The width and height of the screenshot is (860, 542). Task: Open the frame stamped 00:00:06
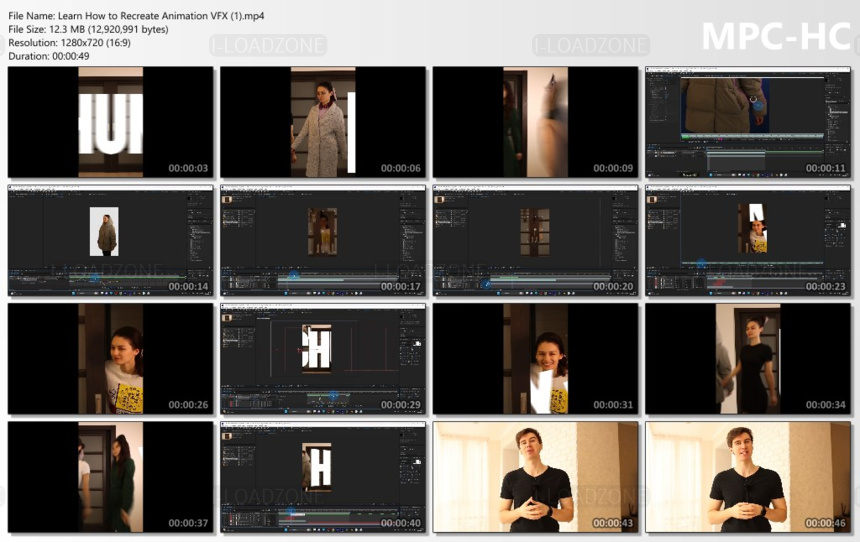click(323, 122)
